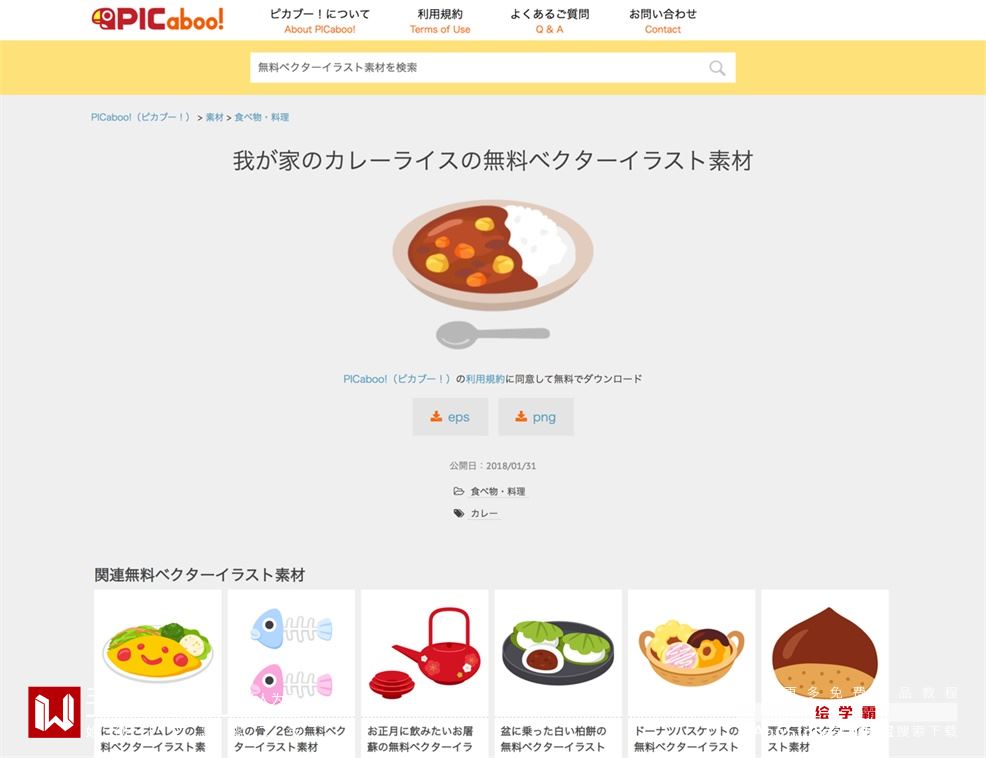Select the カレー tag link

(484, 513)
